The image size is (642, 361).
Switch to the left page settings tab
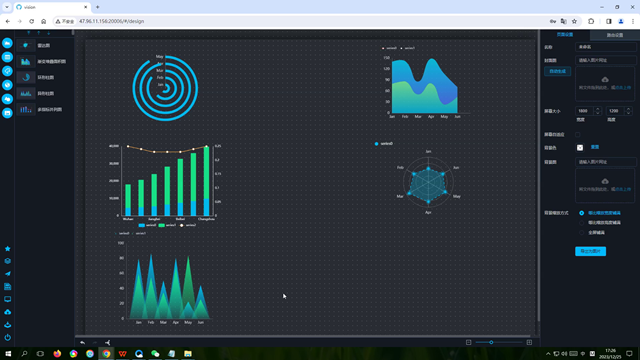click(x=565, y=35)
